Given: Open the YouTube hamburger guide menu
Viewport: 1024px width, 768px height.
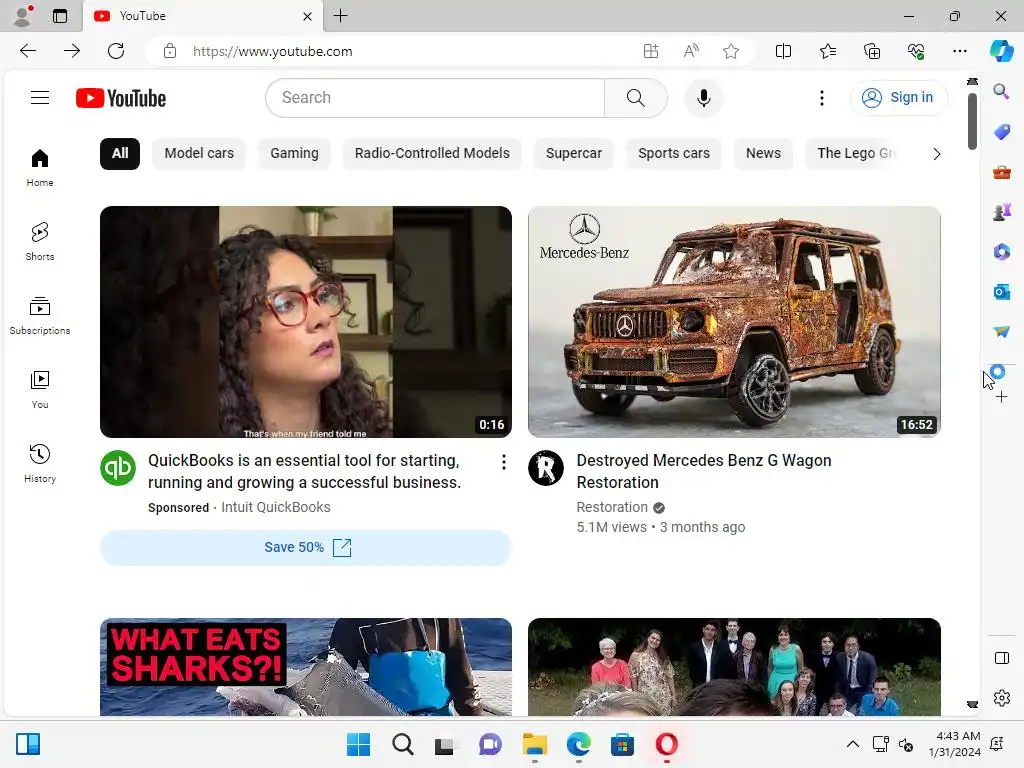Looking at the screenshot, I should click(40, 98).
